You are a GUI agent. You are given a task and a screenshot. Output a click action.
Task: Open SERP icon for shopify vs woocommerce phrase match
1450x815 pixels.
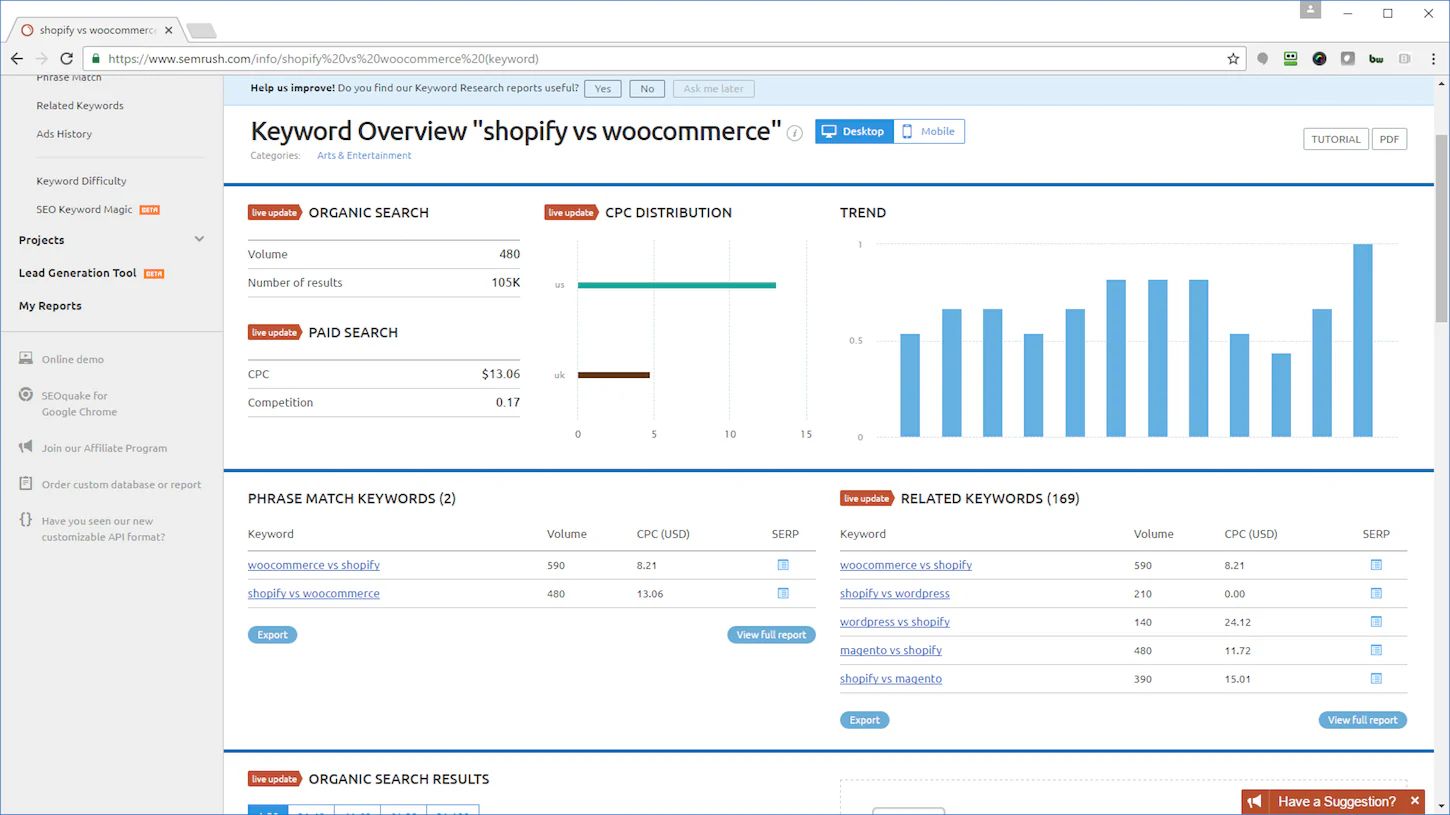[x=783, y=593]
